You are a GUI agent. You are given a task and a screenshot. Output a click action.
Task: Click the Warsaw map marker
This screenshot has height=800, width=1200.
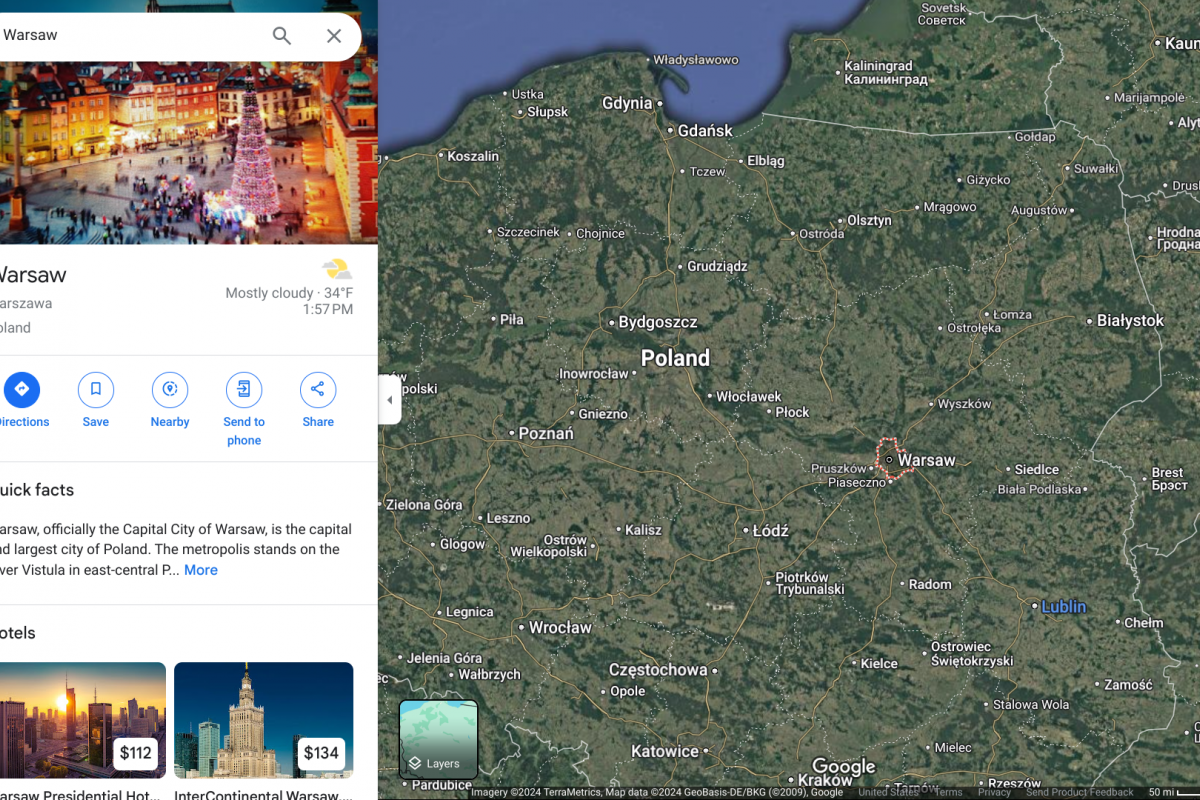[889, 460]
